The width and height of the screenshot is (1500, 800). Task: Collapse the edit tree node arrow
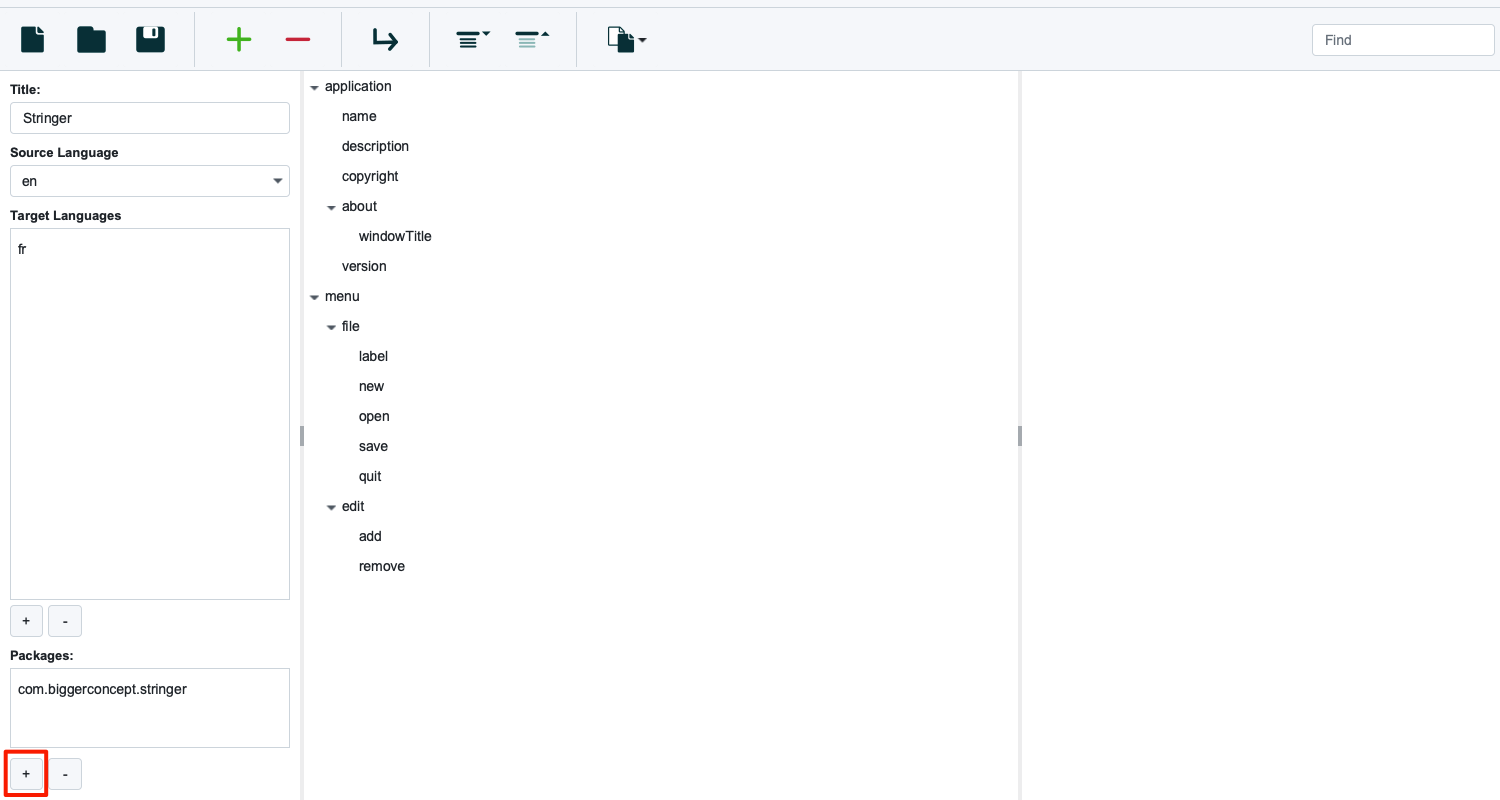coord(331,507)
